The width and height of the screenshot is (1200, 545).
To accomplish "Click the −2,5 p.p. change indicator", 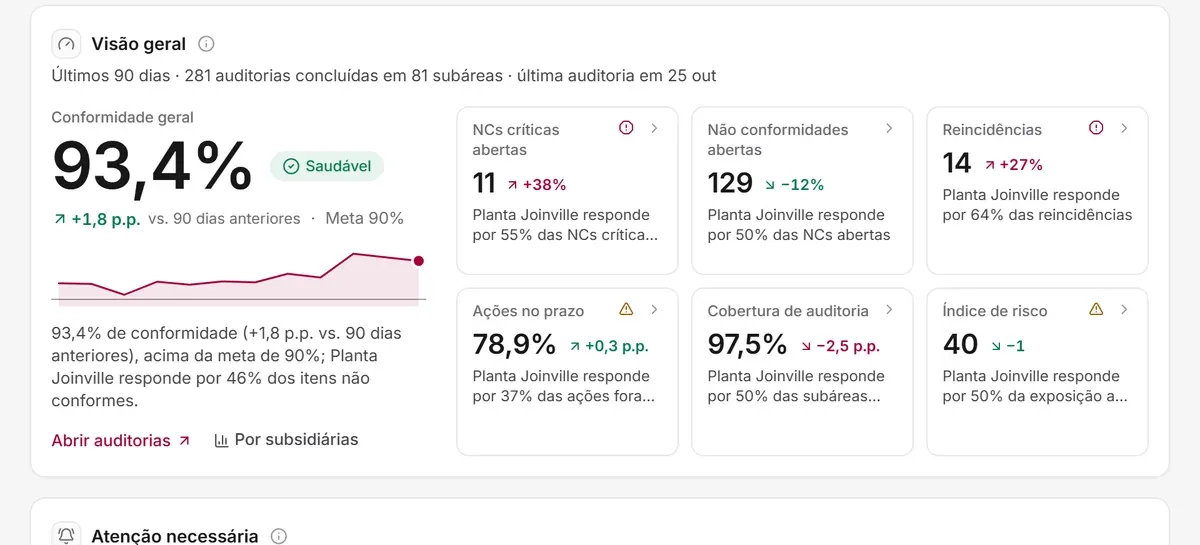I will (x=840, y=346).
